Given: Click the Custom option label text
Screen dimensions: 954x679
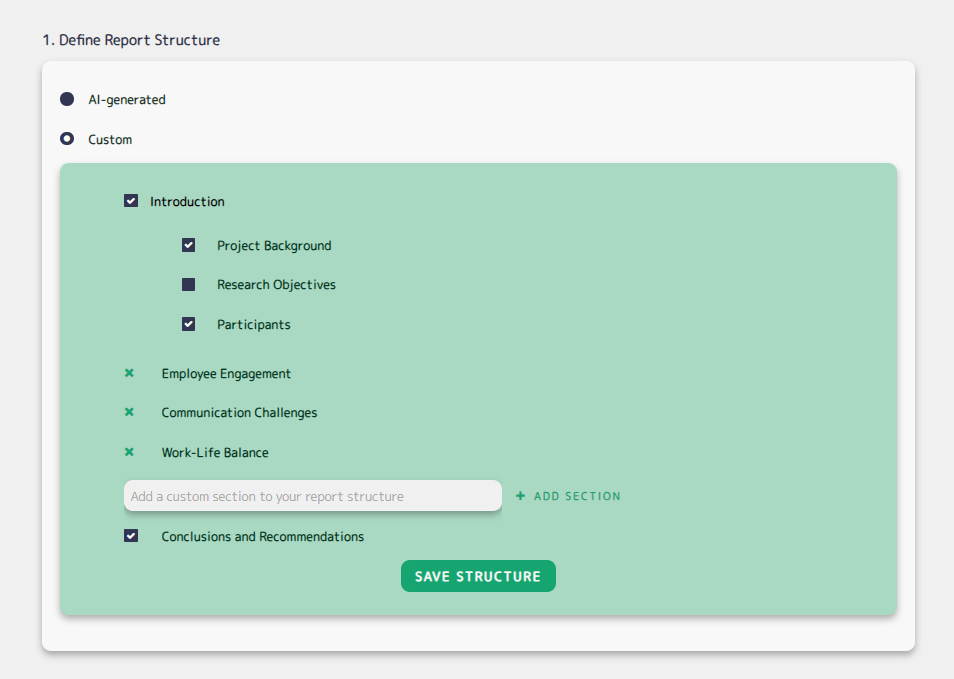Looking at the screenshot, I should 109,139.
